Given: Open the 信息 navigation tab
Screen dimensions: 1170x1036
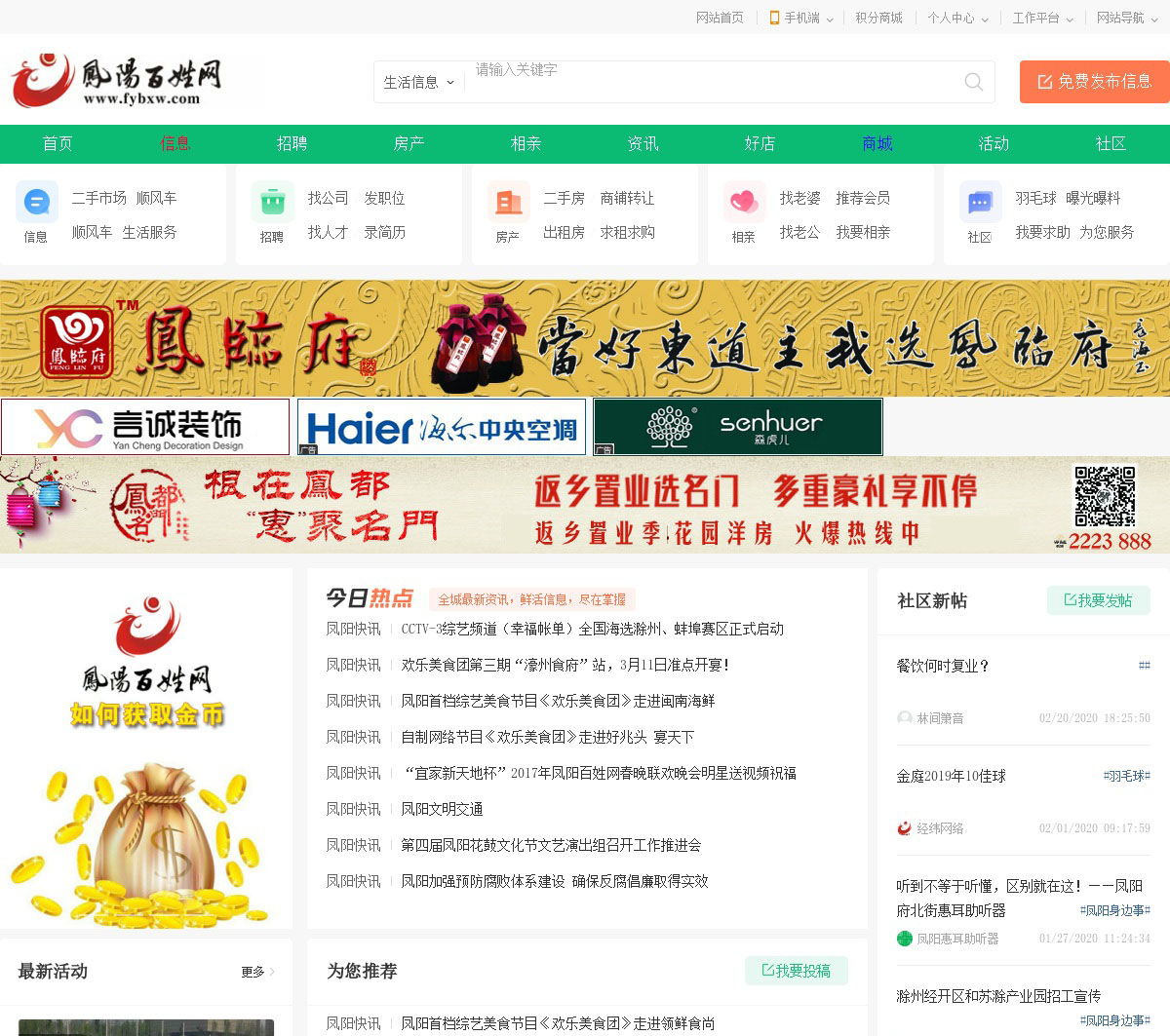Looking at the screenshot, I should click(175, 143).
